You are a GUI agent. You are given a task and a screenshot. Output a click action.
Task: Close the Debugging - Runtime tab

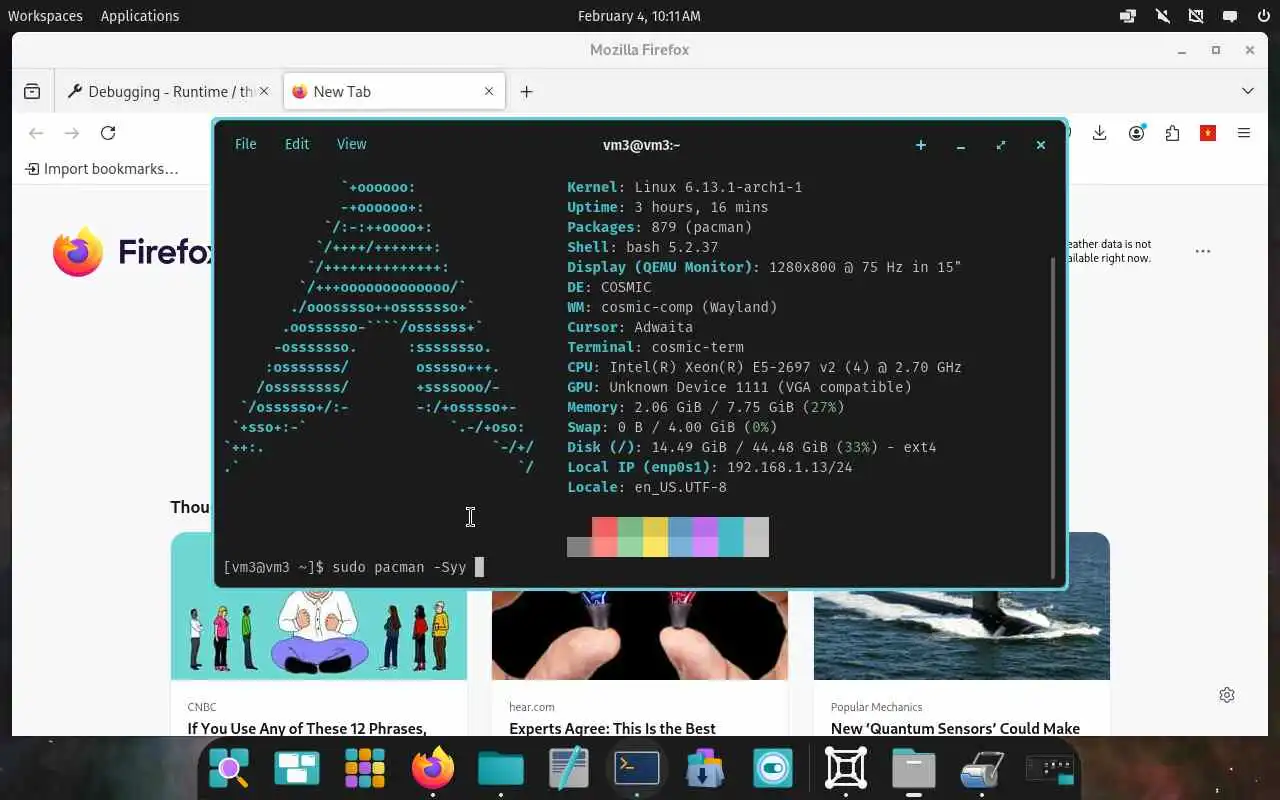pyautogui.click(x=264, y=91)
